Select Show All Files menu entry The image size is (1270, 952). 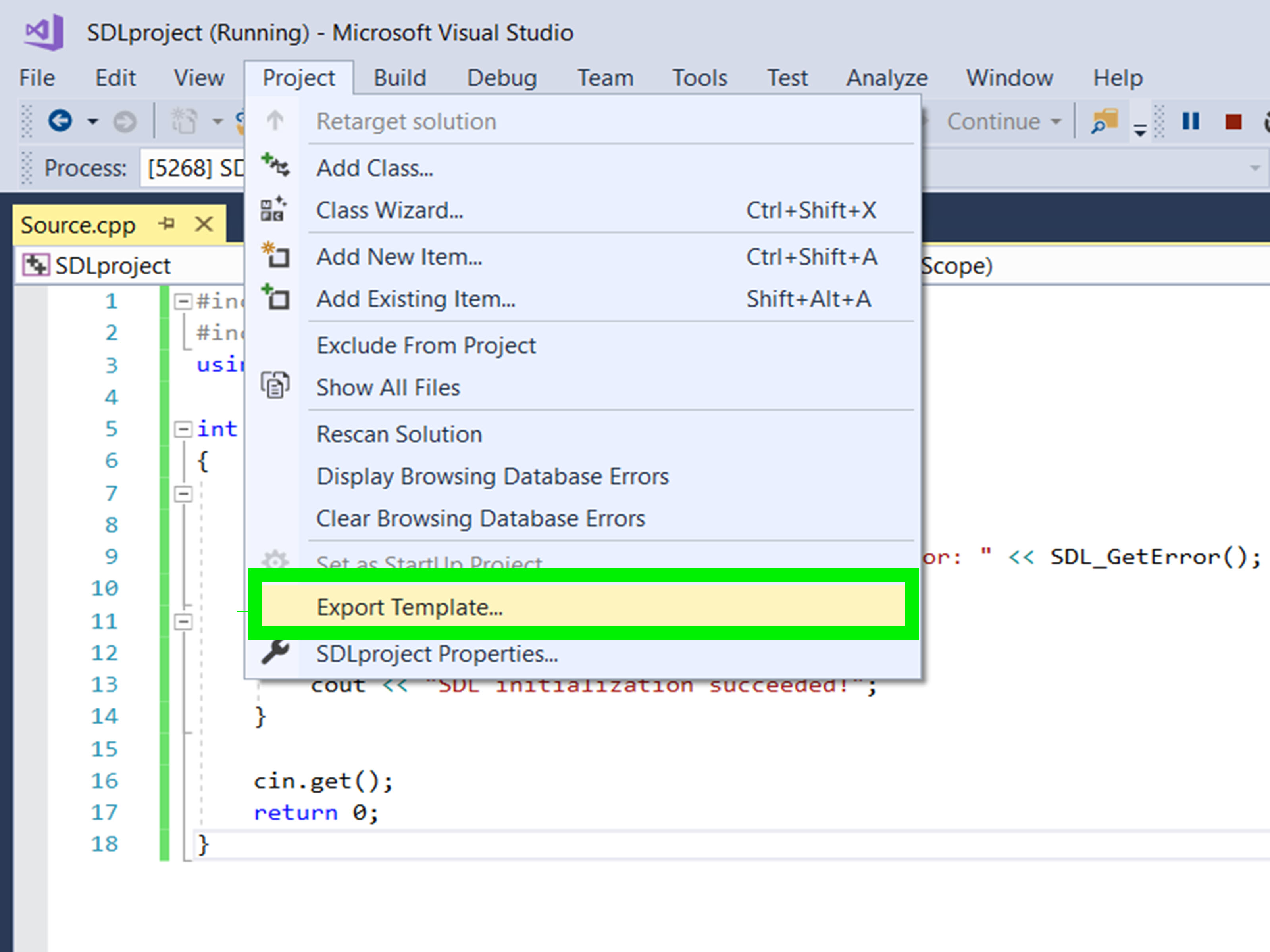tap(583, 388)
